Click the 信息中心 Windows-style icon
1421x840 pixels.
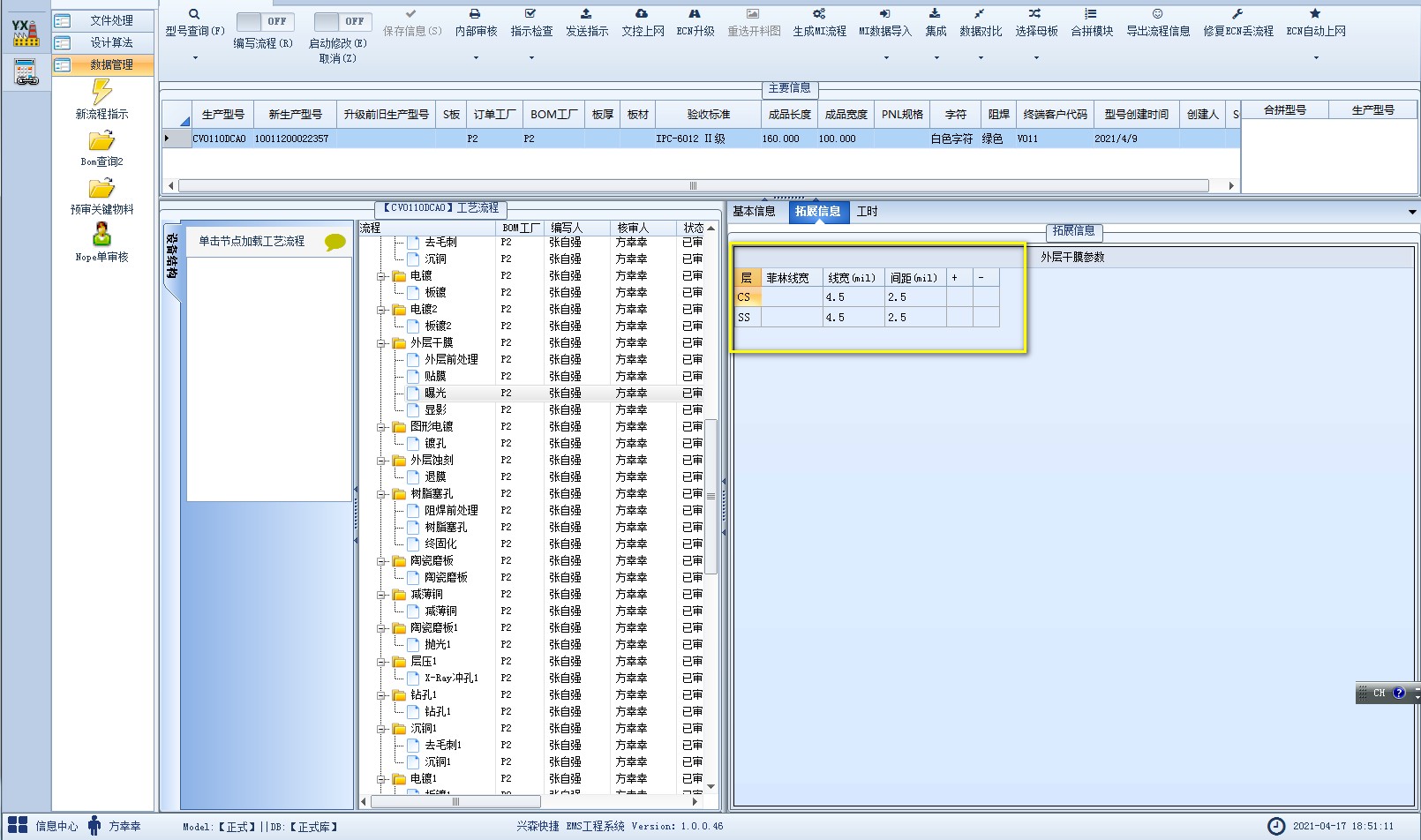[x=18, y=826]
